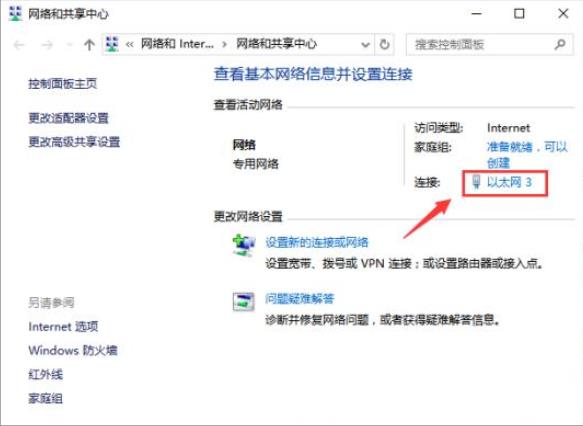Maximize the 网络和共享中心 window

(519, 14)
